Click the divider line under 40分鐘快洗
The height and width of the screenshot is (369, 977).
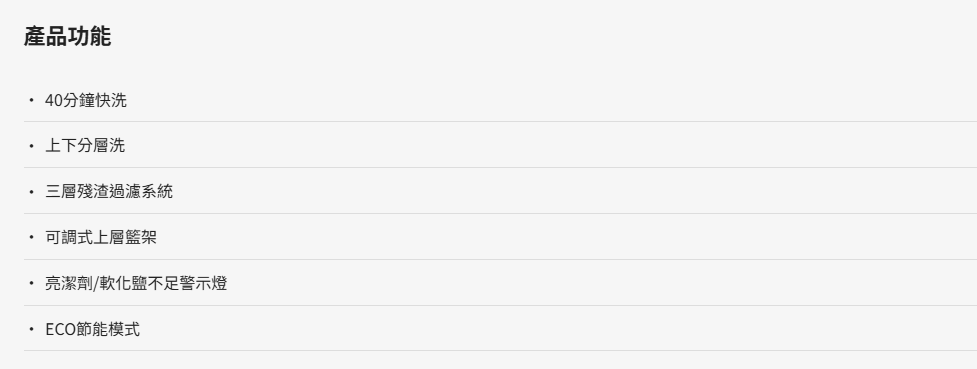pos(500,122)
